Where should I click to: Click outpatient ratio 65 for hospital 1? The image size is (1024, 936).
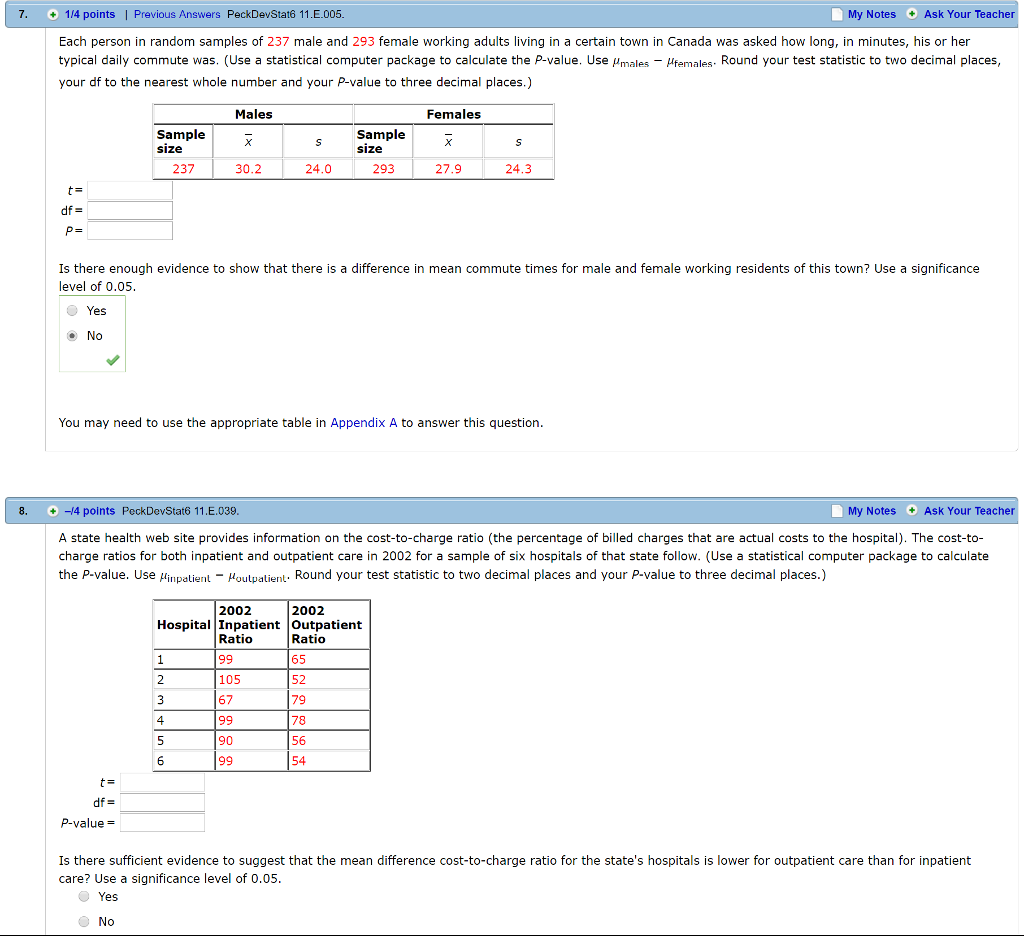(298, 660)
